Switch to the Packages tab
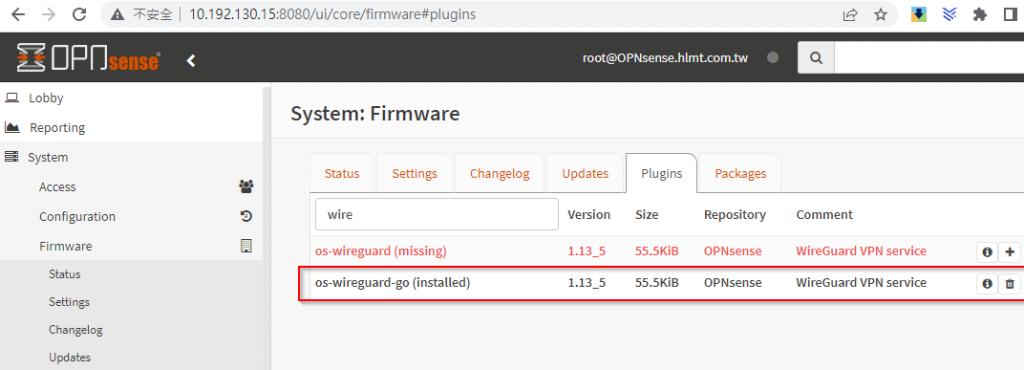 (740, 174)
